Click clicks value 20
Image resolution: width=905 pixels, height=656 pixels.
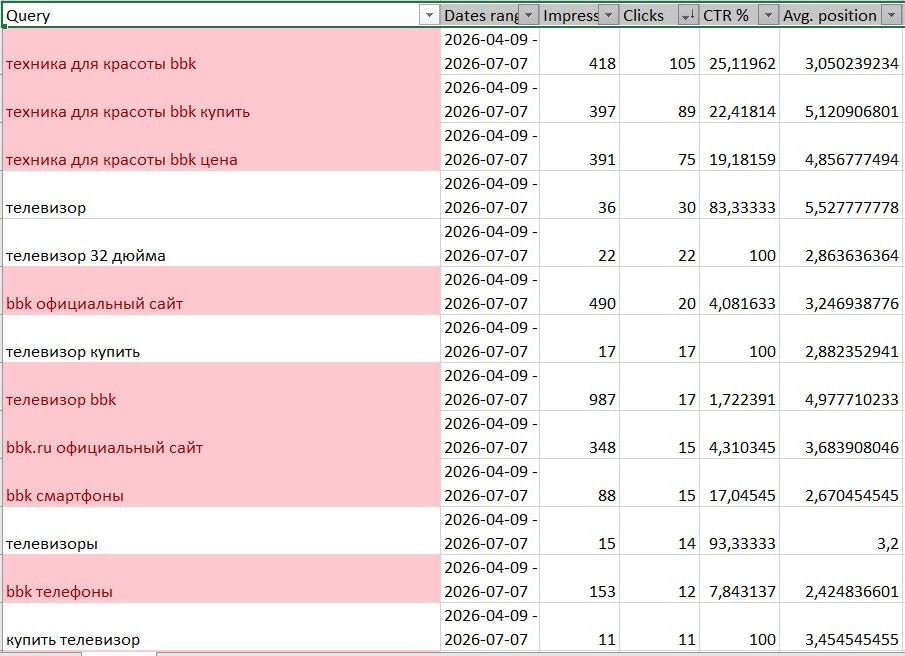(x=659, y=291)
